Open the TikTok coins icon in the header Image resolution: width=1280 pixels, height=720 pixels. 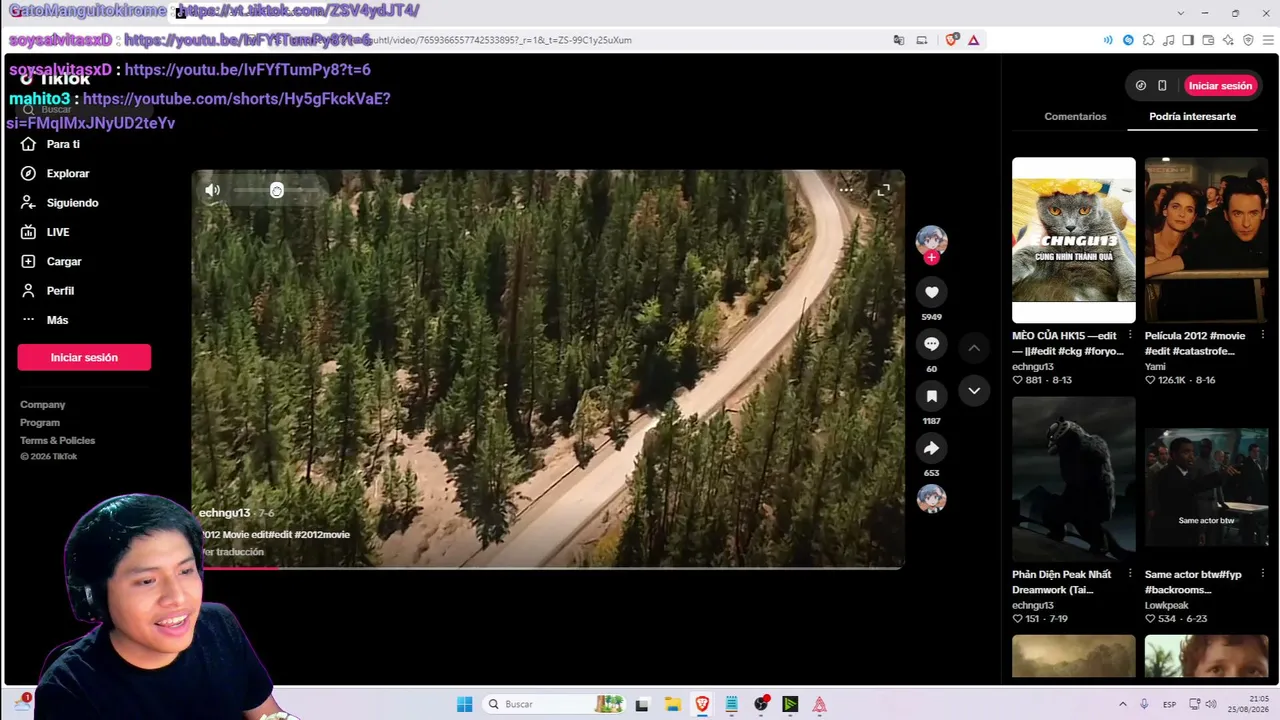1141,86
